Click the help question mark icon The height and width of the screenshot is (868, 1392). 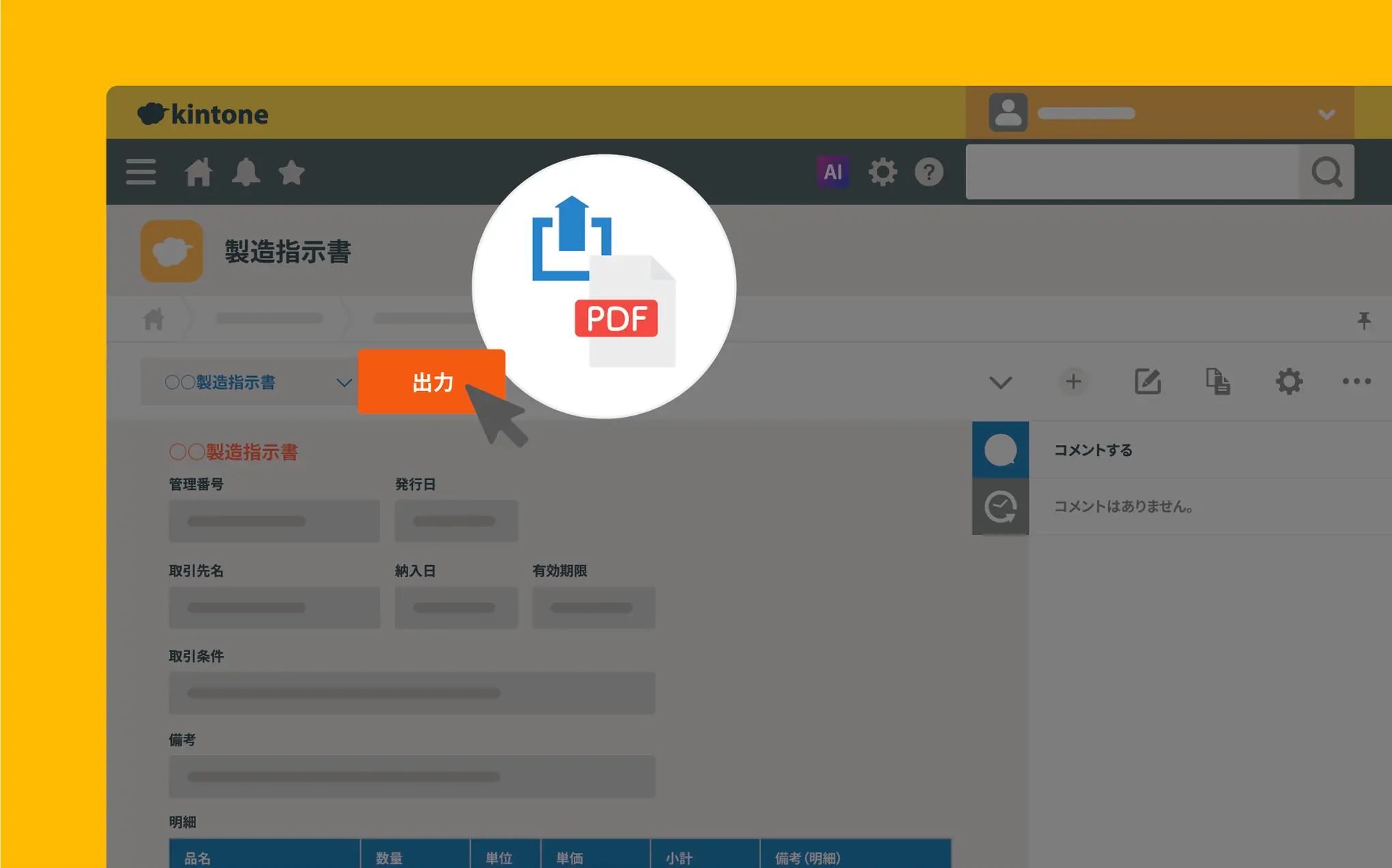(929, 172)
